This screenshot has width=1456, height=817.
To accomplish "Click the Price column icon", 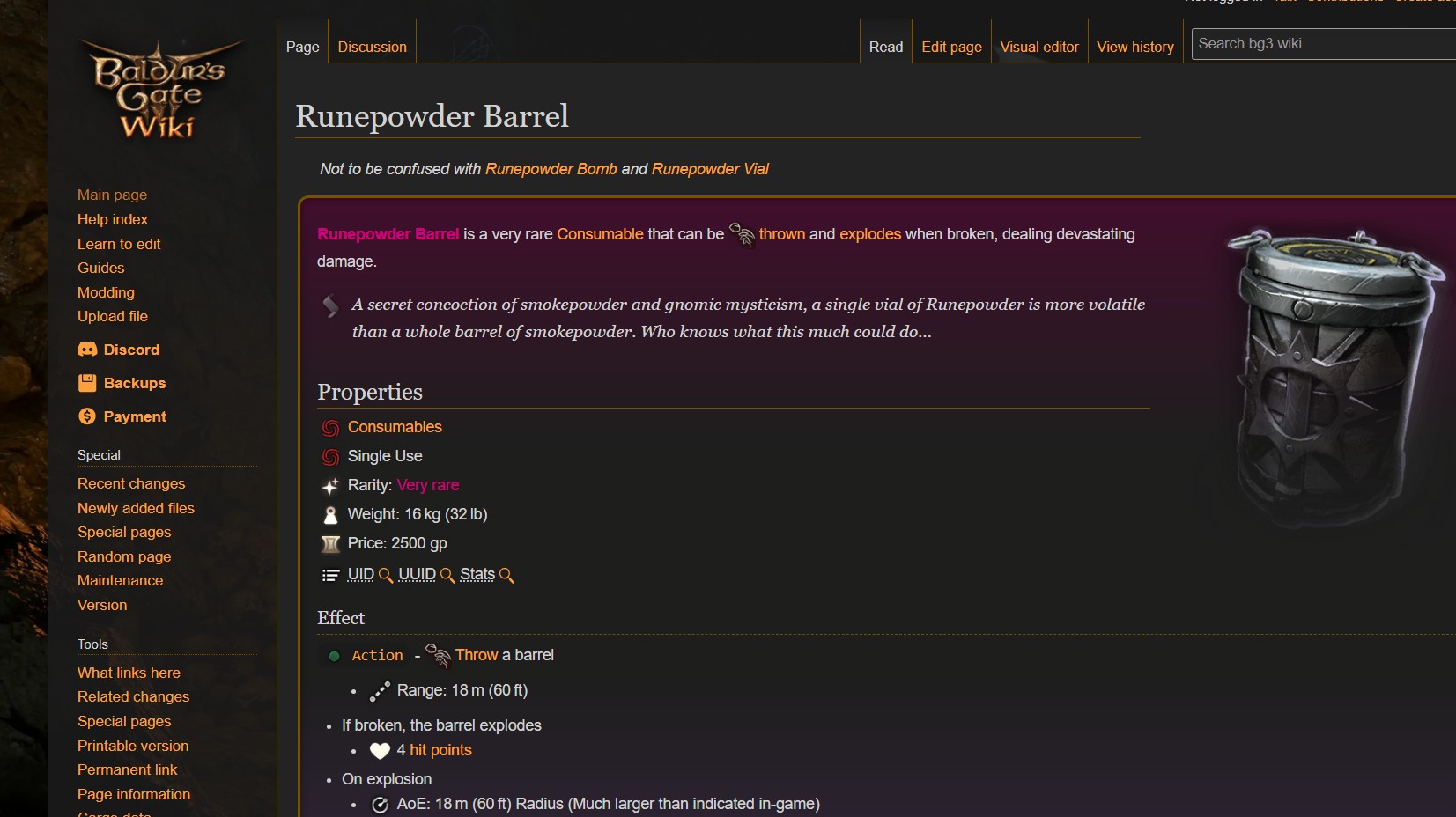I will pos(330,544).
